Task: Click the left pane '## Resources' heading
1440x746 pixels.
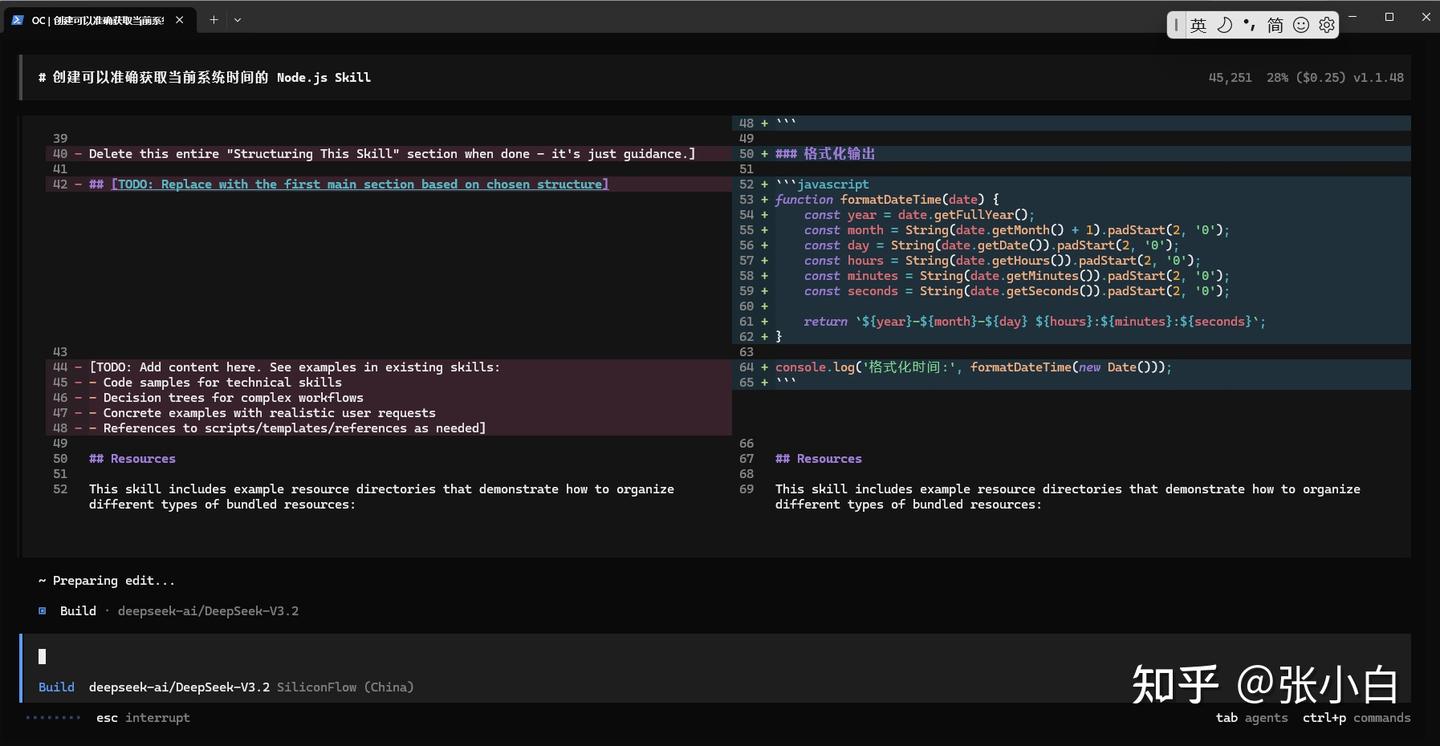Action: 132,458
